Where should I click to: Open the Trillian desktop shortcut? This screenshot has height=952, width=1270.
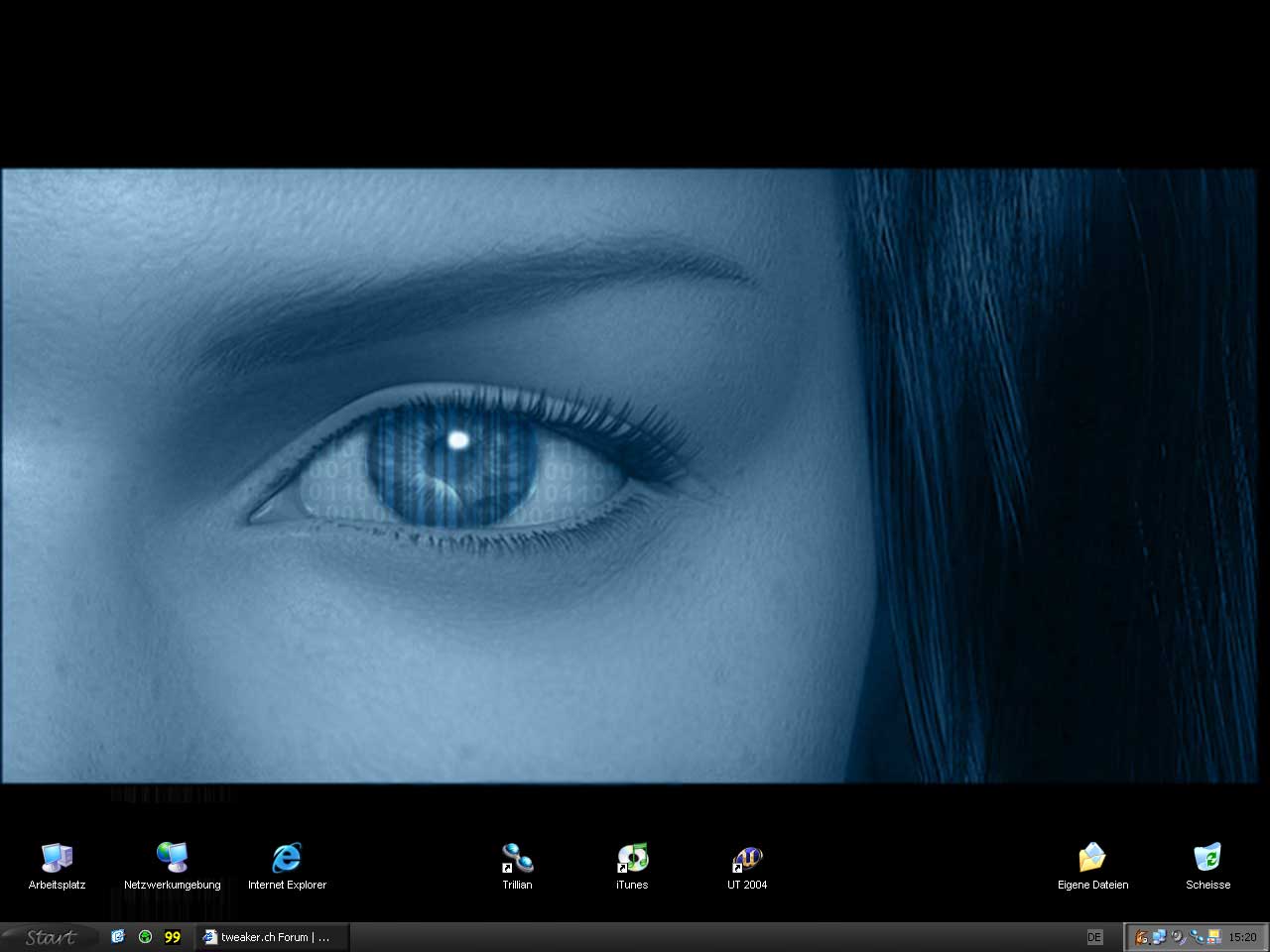tap(517, 859)
